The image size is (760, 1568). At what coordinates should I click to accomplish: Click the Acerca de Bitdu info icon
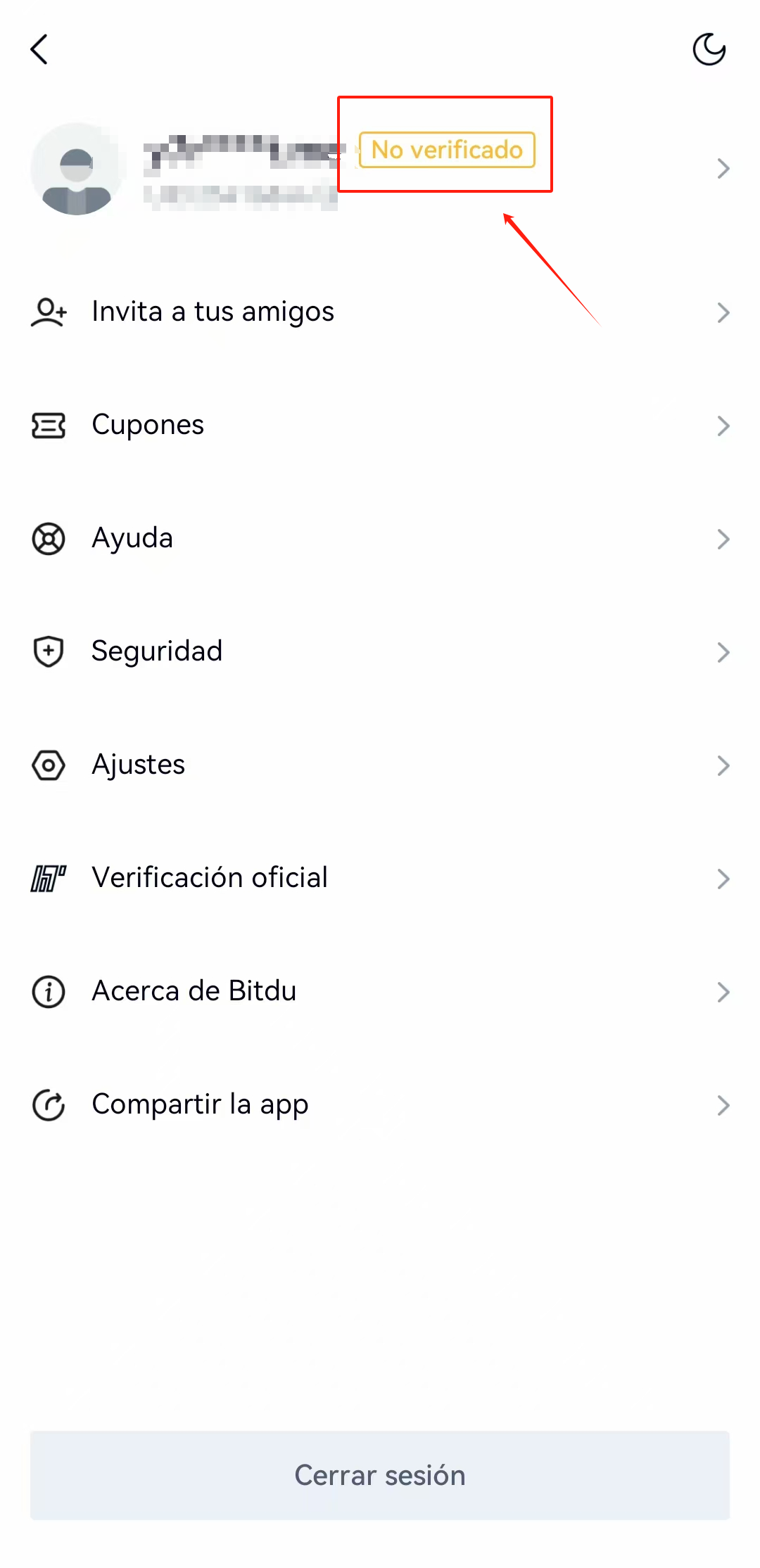[49, 992]
